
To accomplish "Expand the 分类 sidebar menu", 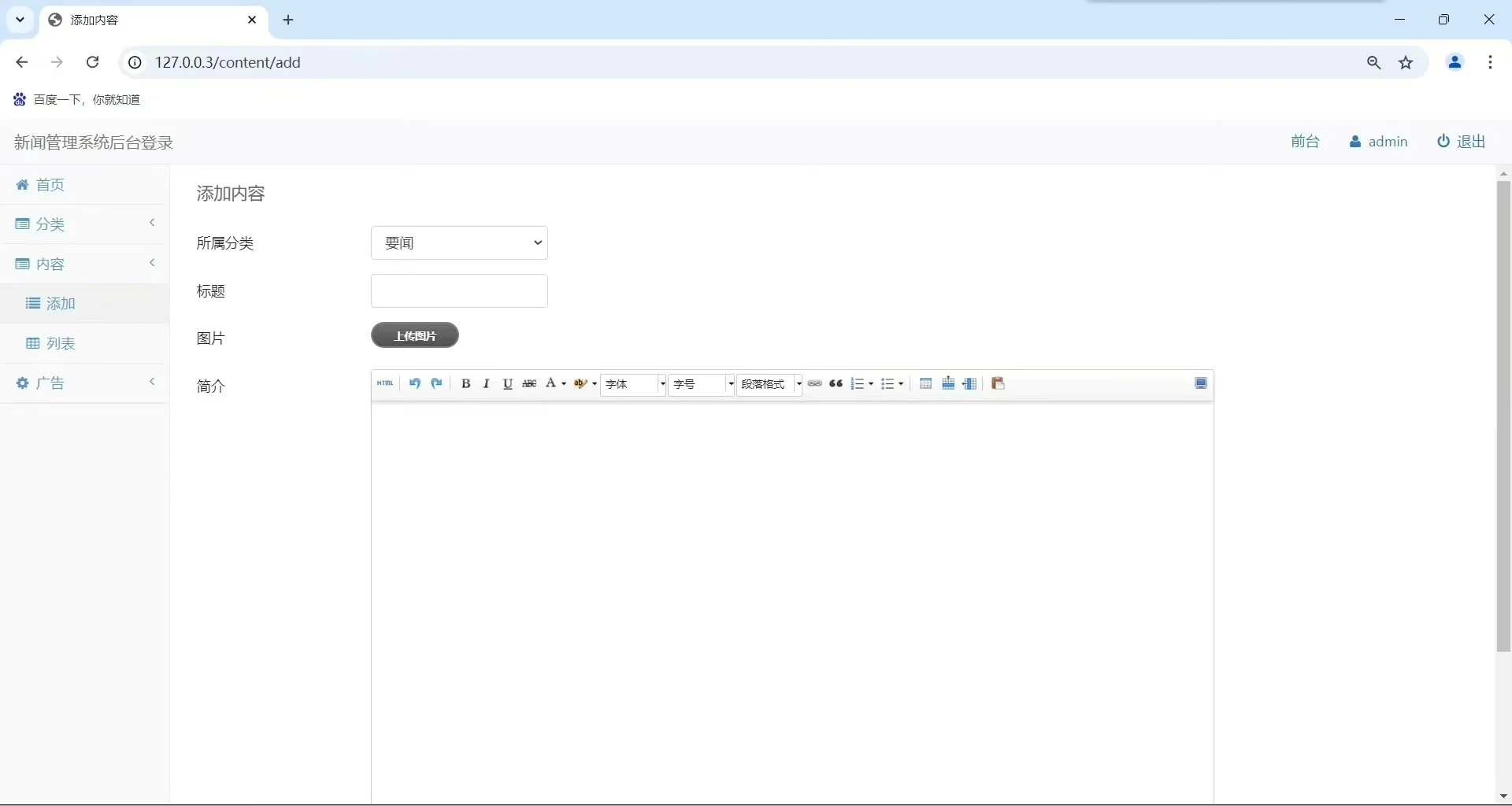I will click(85, 224).
